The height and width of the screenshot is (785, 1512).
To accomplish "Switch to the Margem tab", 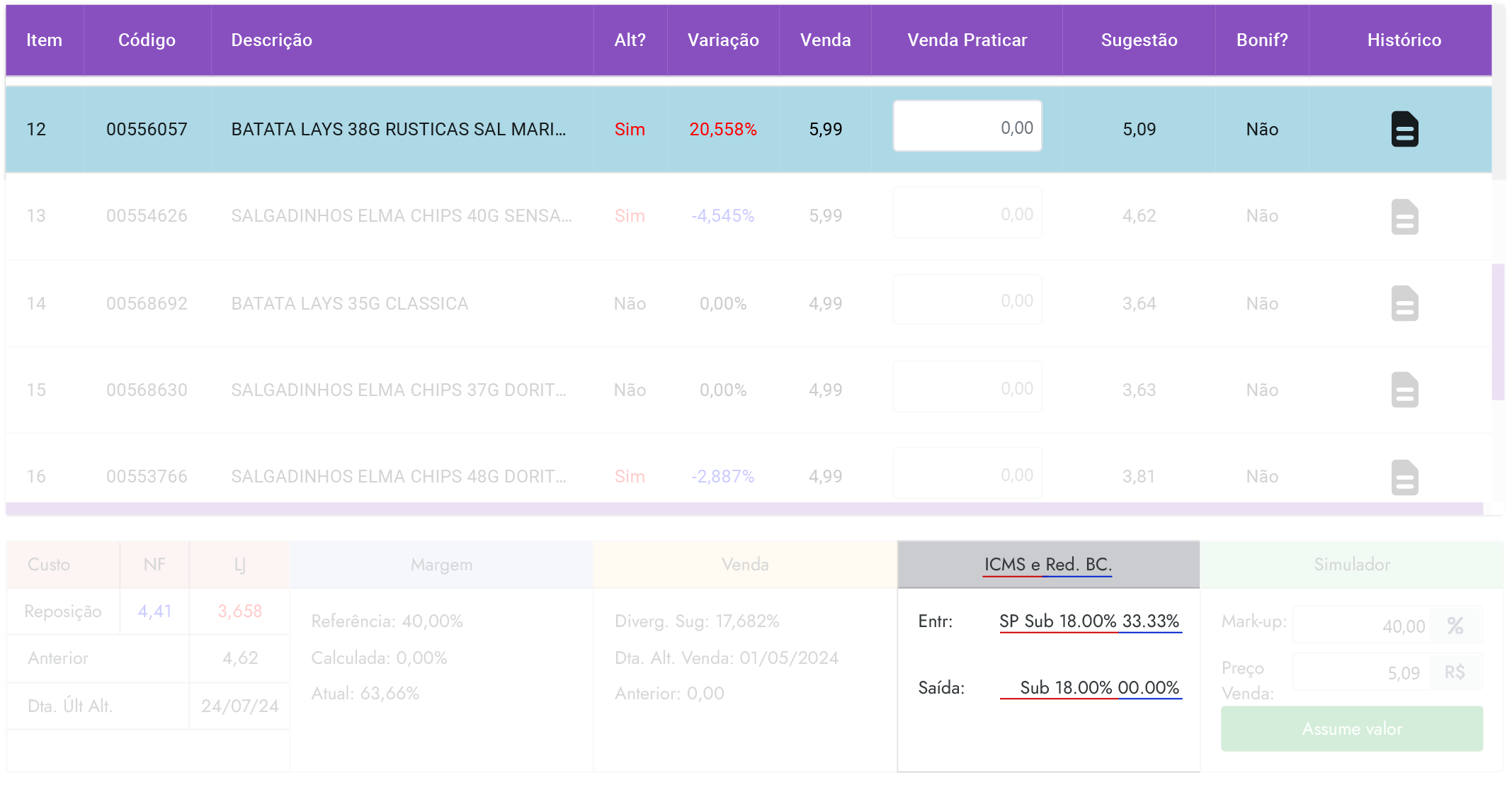I will point(441,565).
